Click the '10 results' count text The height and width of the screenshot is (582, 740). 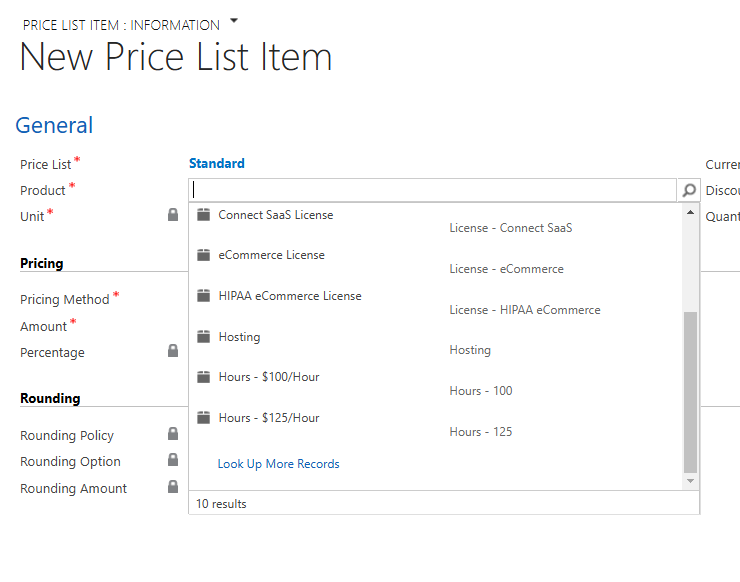coord(221,504)
